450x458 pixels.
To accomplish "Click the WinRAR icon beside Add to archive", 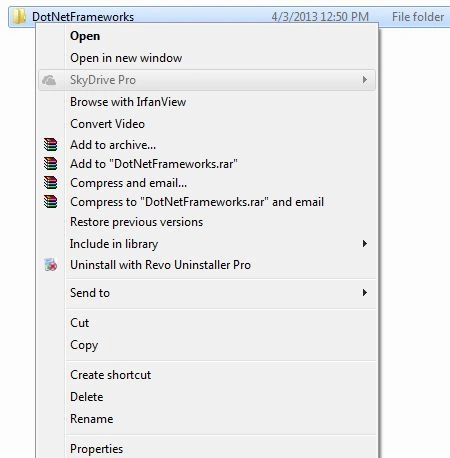I will pos(50,145).
